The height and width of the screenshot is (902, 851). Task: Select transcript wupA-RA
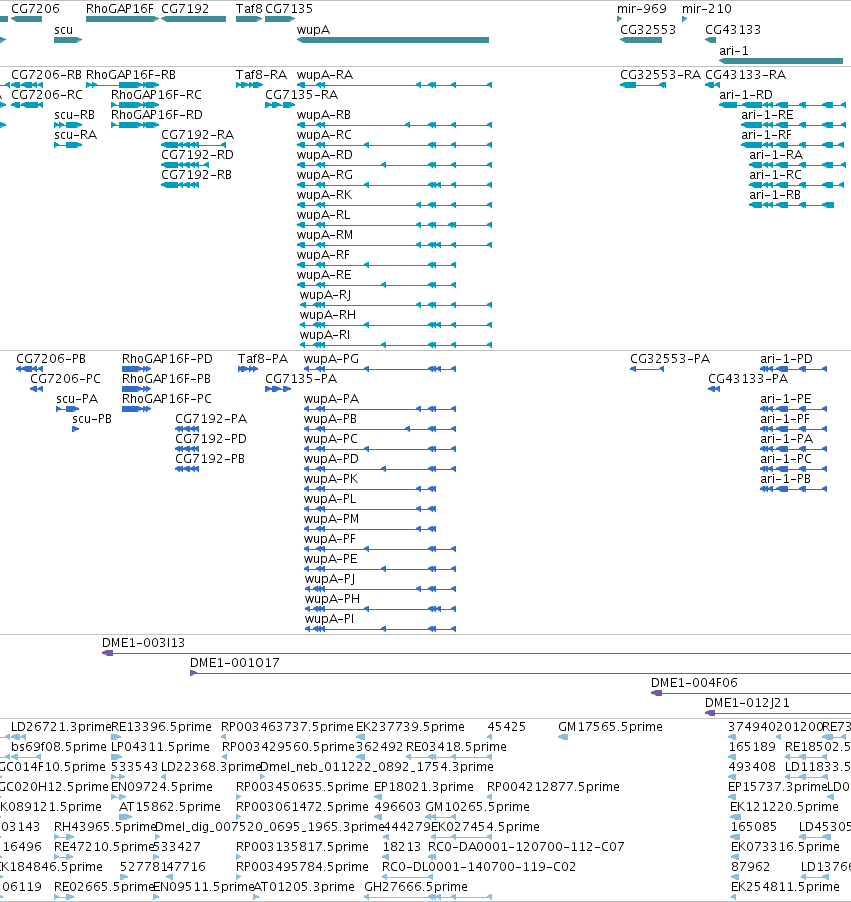click(394, 85)
